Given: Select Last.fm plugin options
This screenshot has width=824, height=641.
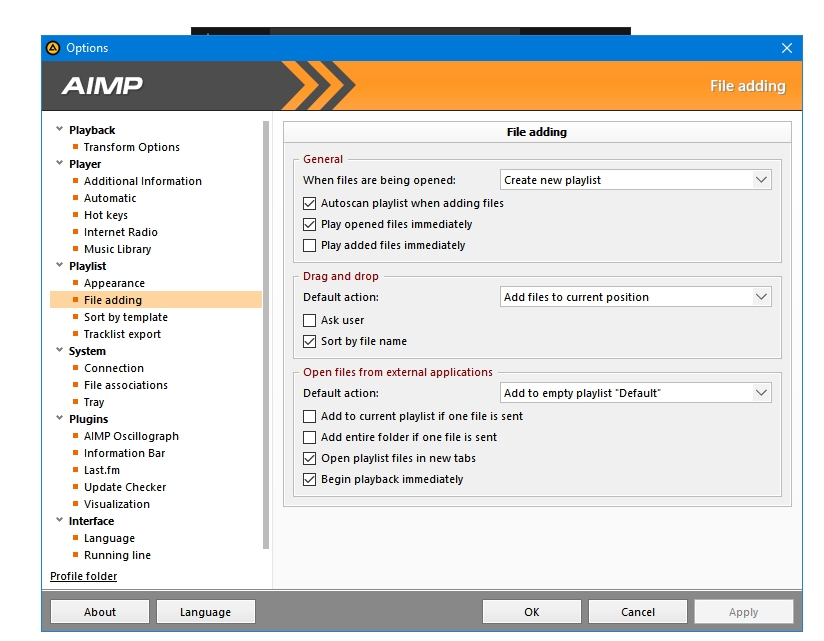Looking at the screenshot, I should 101,470.
